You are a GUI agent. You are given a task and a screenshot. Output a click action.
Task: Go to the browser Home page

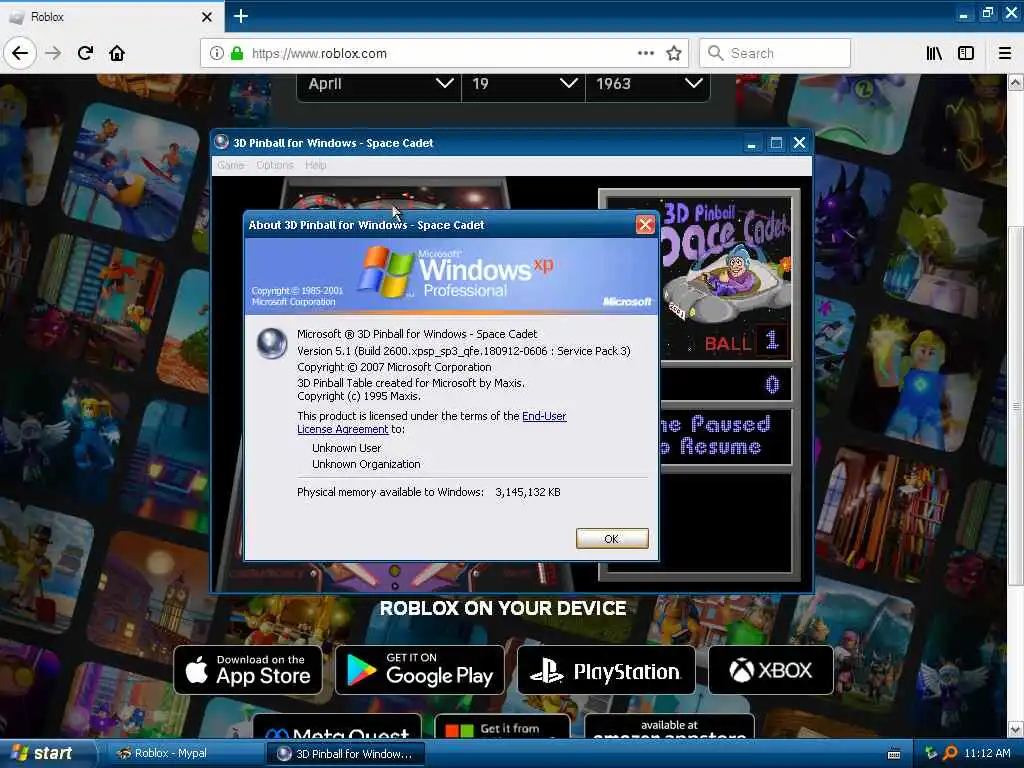click(117, 53)
